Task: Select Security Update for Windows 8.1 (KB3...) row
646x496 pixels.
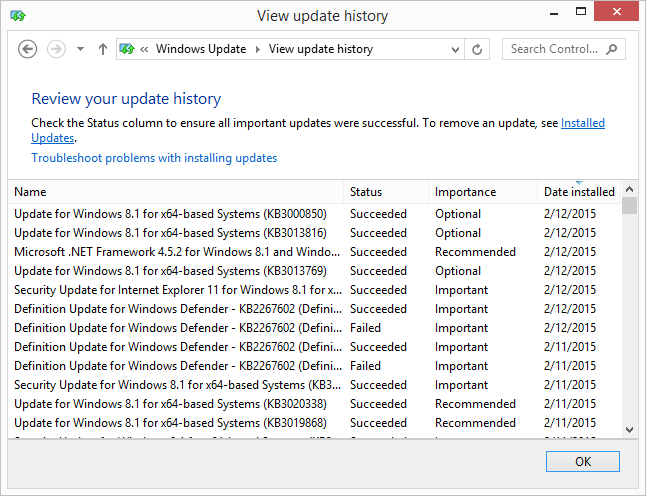Action: [x=314, y=385]
